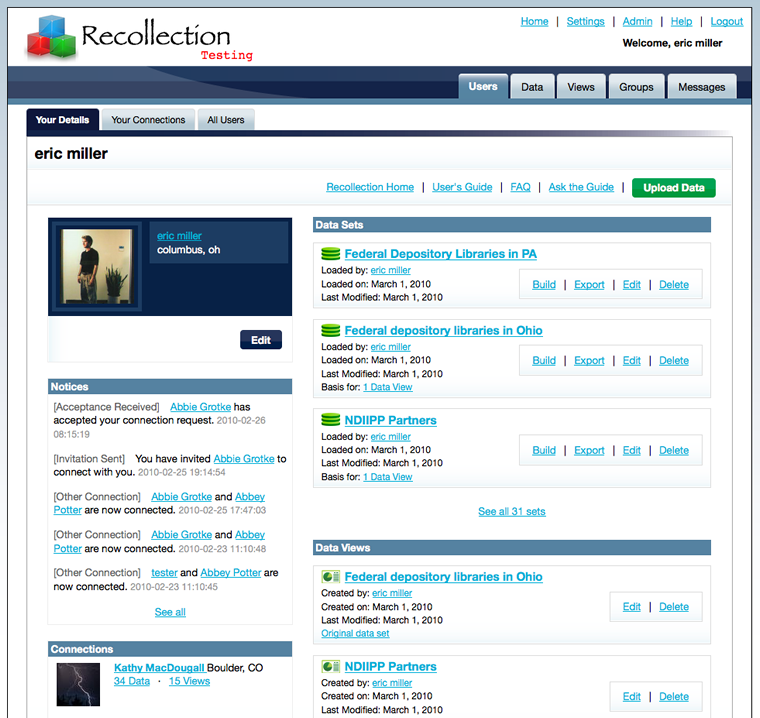Click See all 31 sets

pos(512,511)
